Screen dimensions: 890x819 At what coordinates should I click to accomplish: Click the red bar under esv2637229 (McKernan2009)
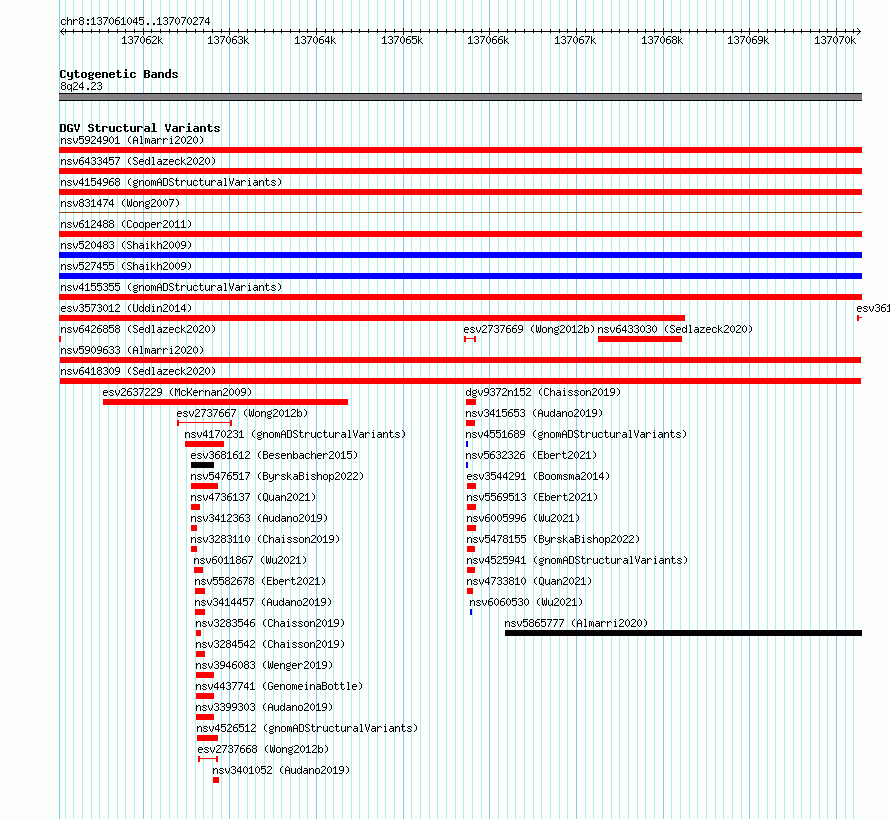tap(225, 402)
